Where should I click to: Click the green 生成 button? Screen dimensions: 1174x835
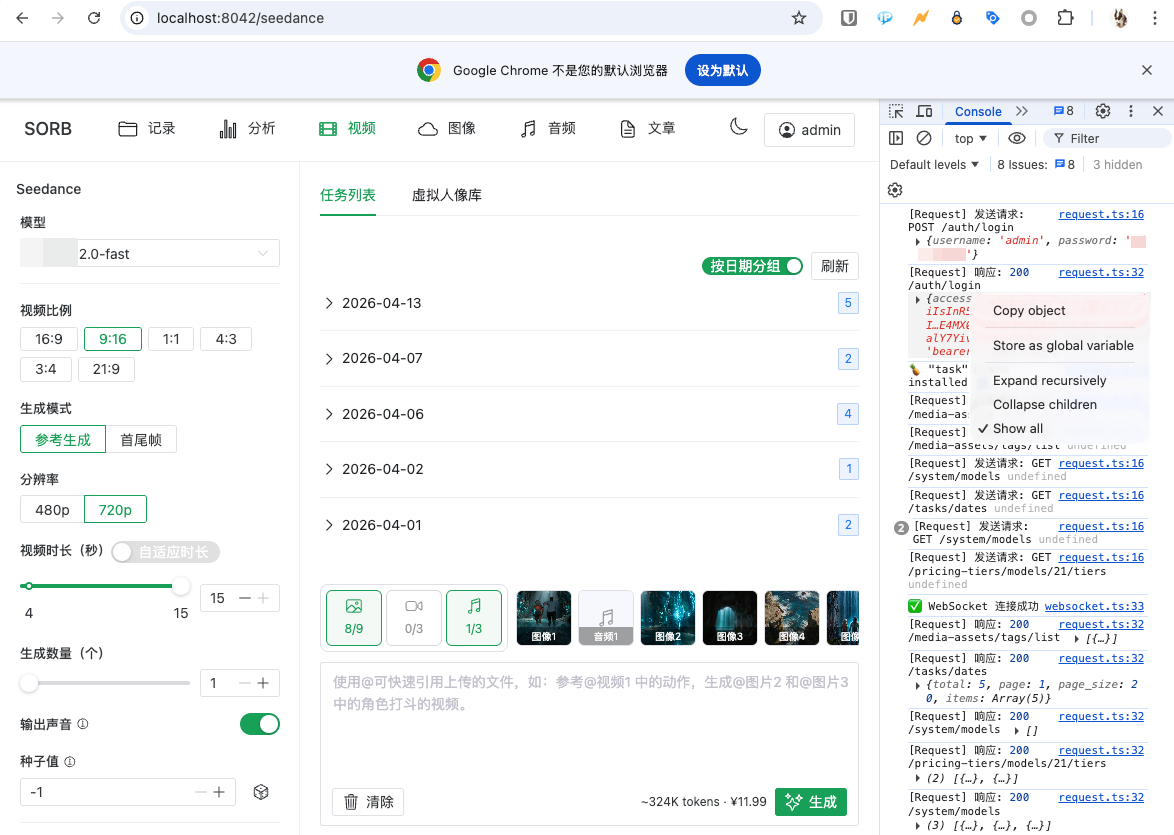pos(810,802)
